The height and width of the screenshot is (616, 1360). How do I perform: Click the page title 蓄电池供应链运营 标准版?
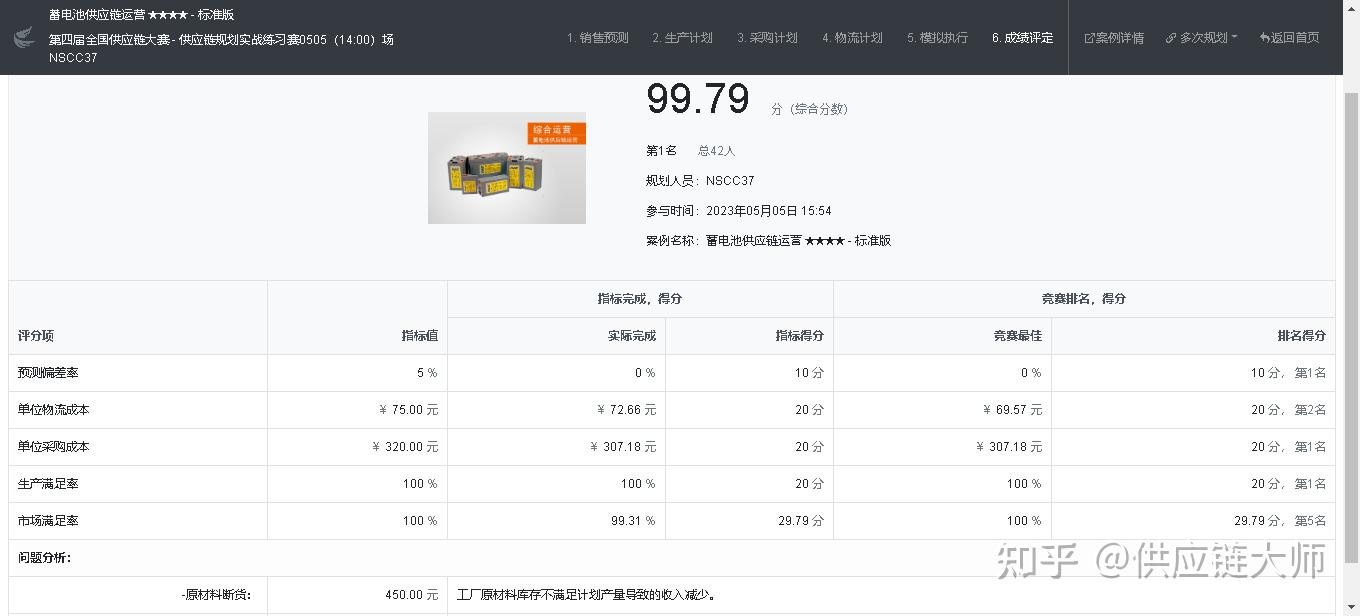[141, 15]
